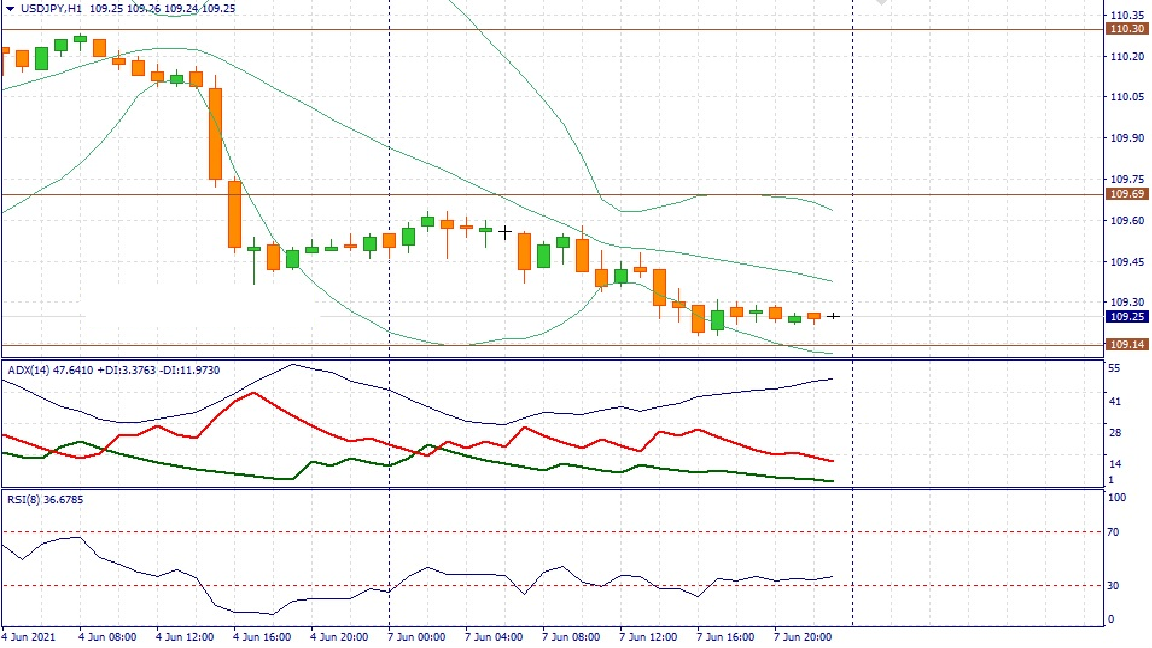Select the 109.69 horizontal level price tag
The width and height of the screenshot is (1152, 648).
tap(1127, 194)
